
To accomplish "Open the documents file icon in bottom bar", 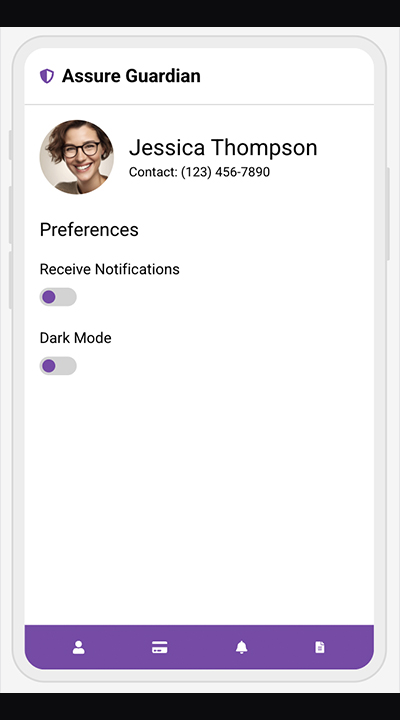I will point(320,647).
